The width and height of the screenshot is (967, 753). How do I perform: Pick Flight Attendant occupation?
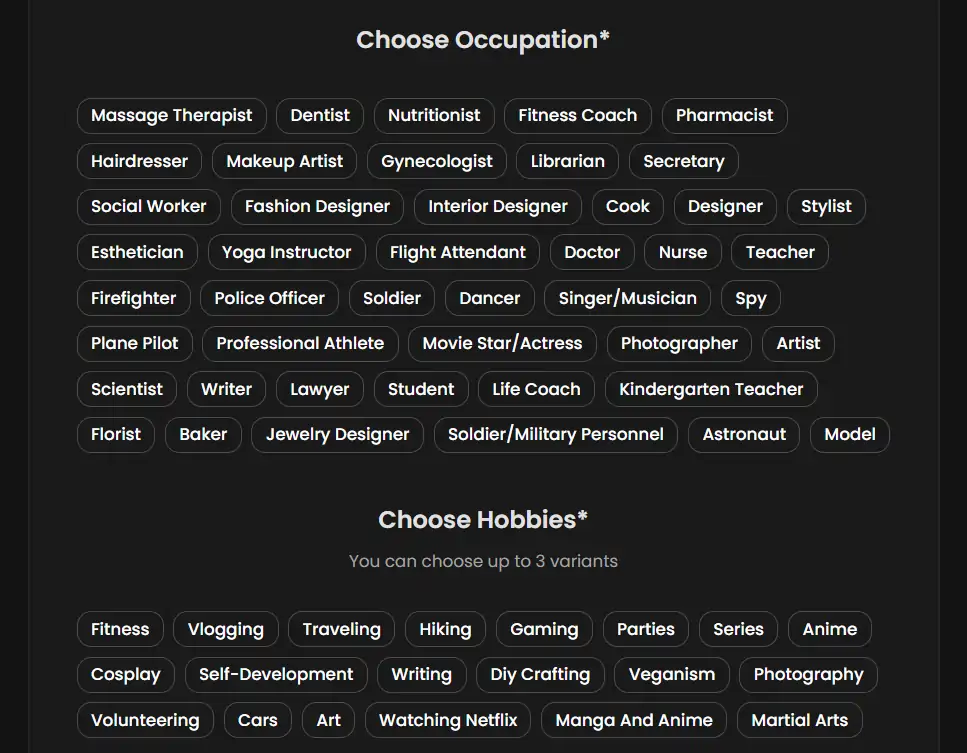pos(458,252)
